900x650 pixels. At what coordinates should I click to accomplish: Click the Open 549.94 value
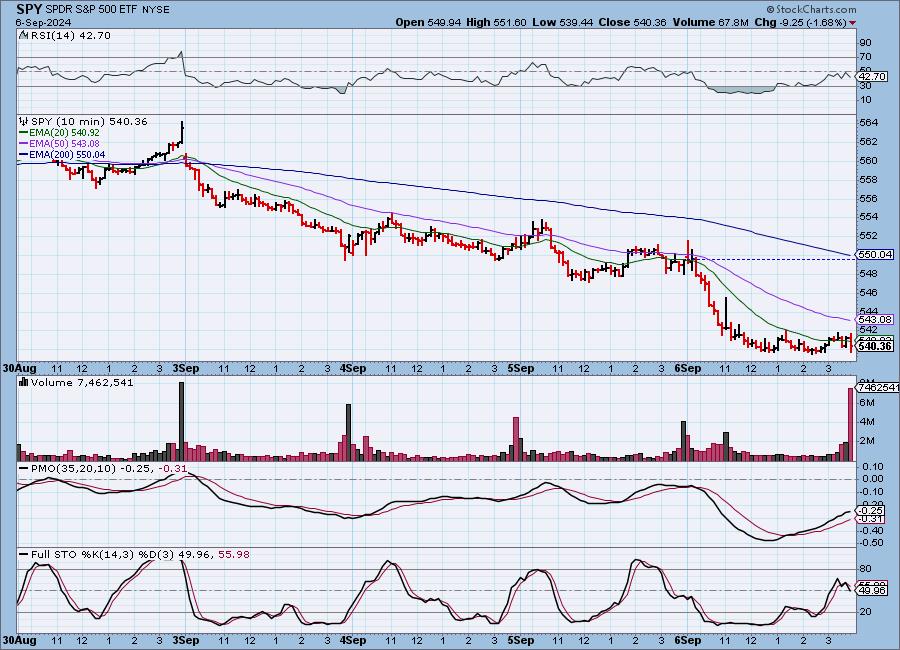point(428,22)
